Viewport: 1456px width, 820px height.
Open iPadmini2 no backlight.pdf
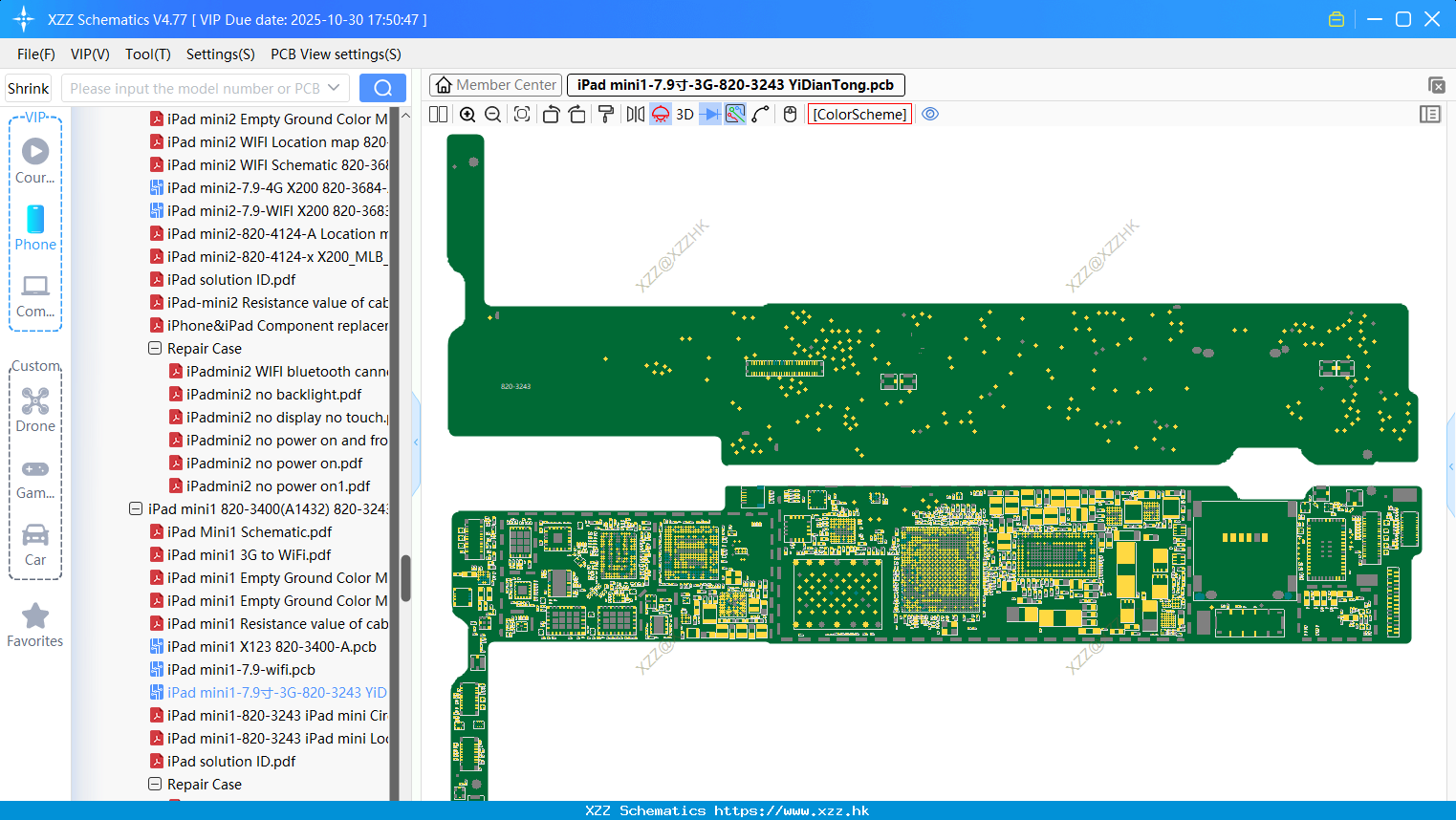(273, 395)
